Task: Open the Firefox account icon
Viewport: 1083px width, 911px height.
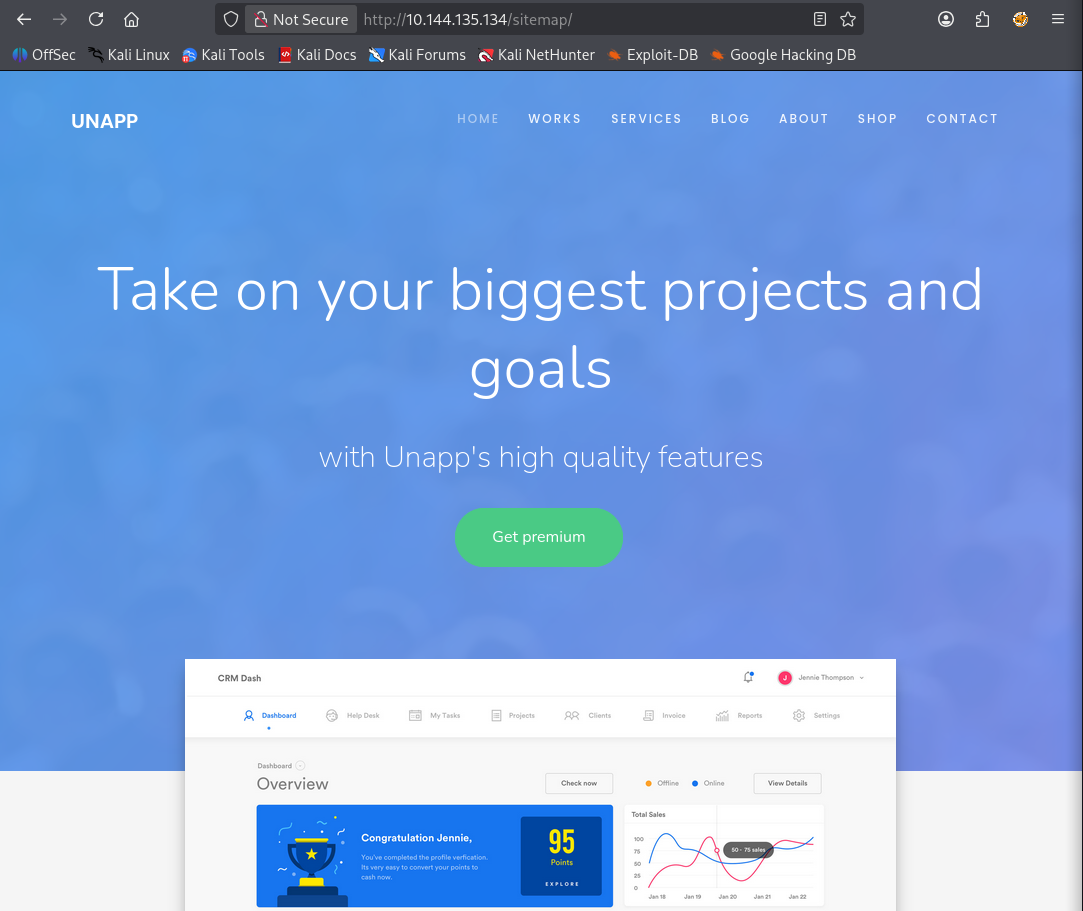Action: tap(946, 19)
